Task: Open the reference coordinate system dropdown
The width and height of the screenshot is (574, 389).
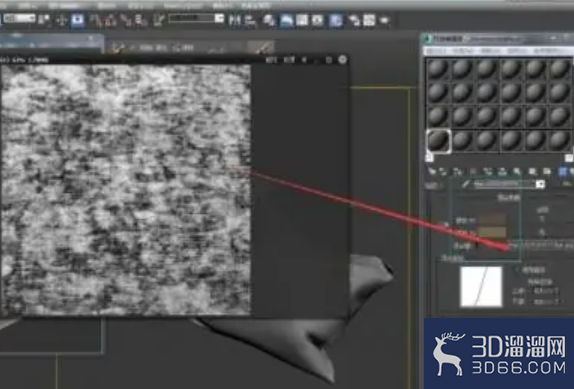Action: 19,18
